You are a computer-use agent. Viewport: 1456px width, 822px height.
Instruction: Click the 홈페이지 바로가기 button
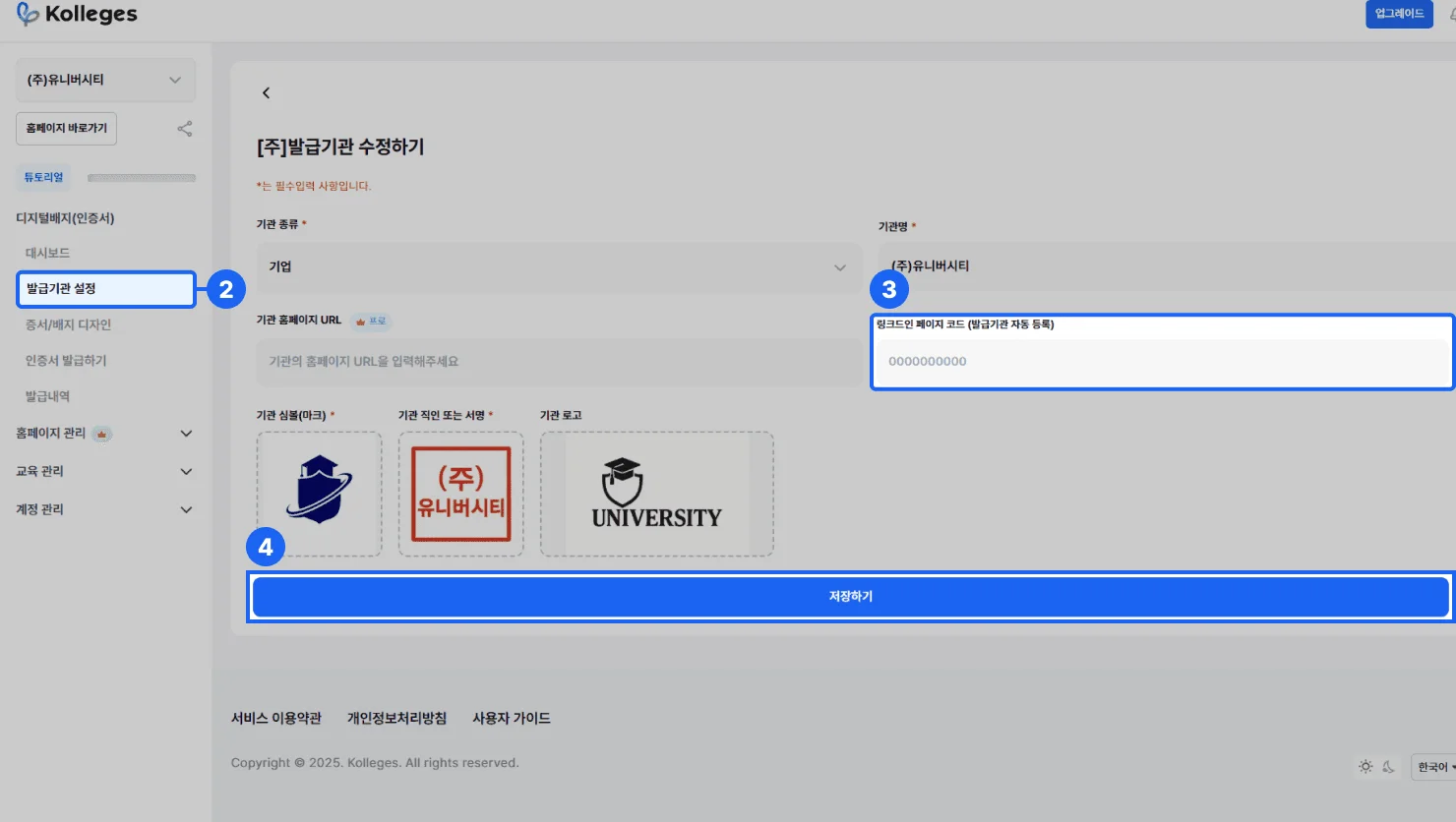(67, 129)
